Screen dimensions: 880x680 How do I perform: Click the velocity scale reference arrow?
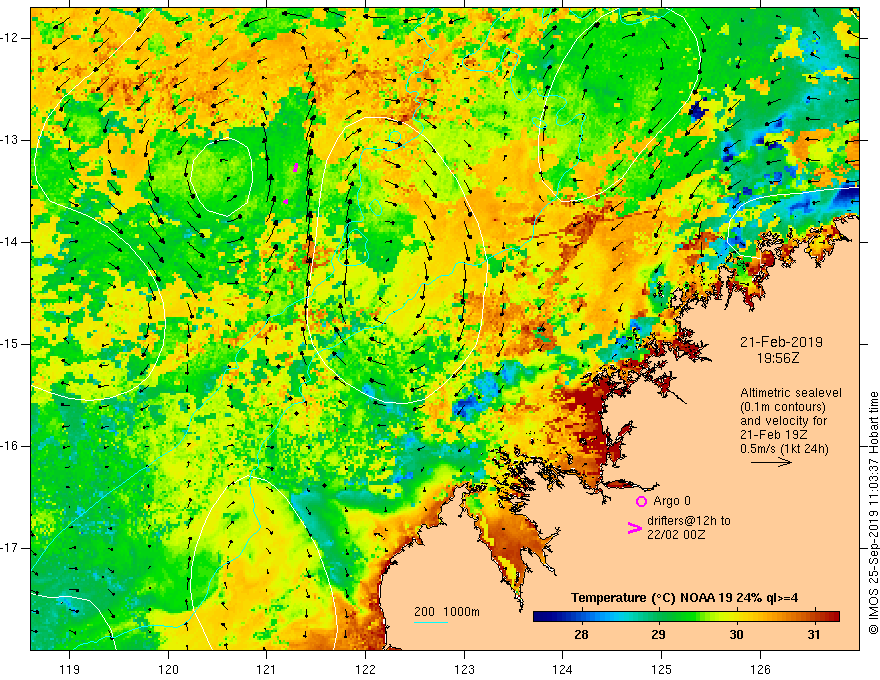point(771,462)
